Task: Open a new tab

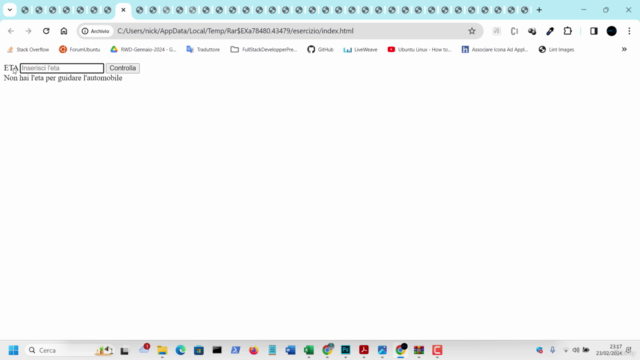Action: coord(539,10)
